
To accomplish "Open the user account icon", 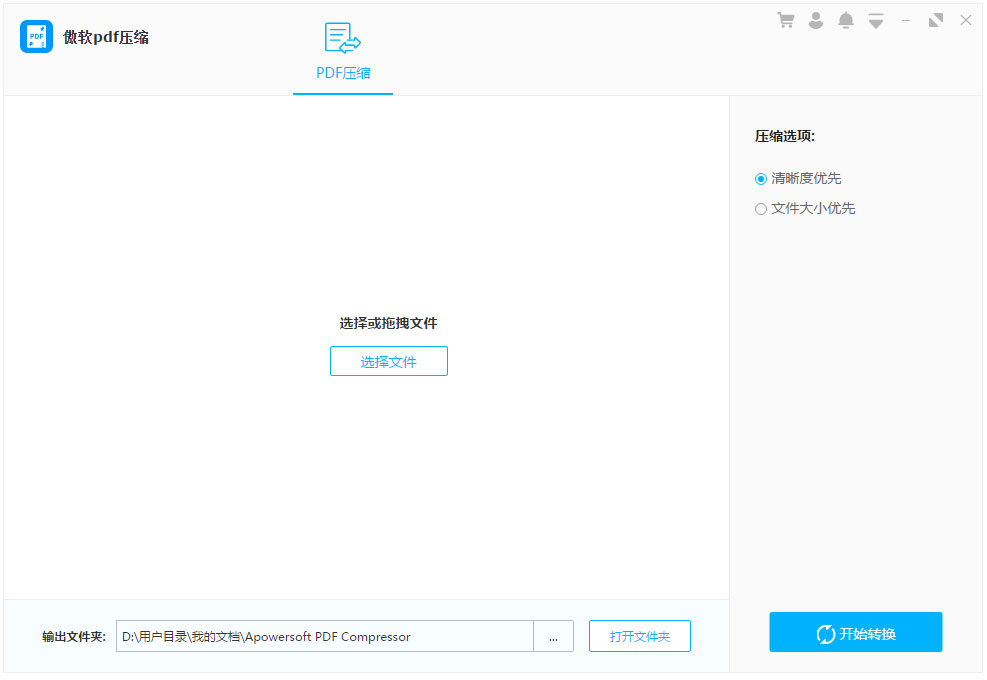I will pyautogui.click(x=816, y=19).
